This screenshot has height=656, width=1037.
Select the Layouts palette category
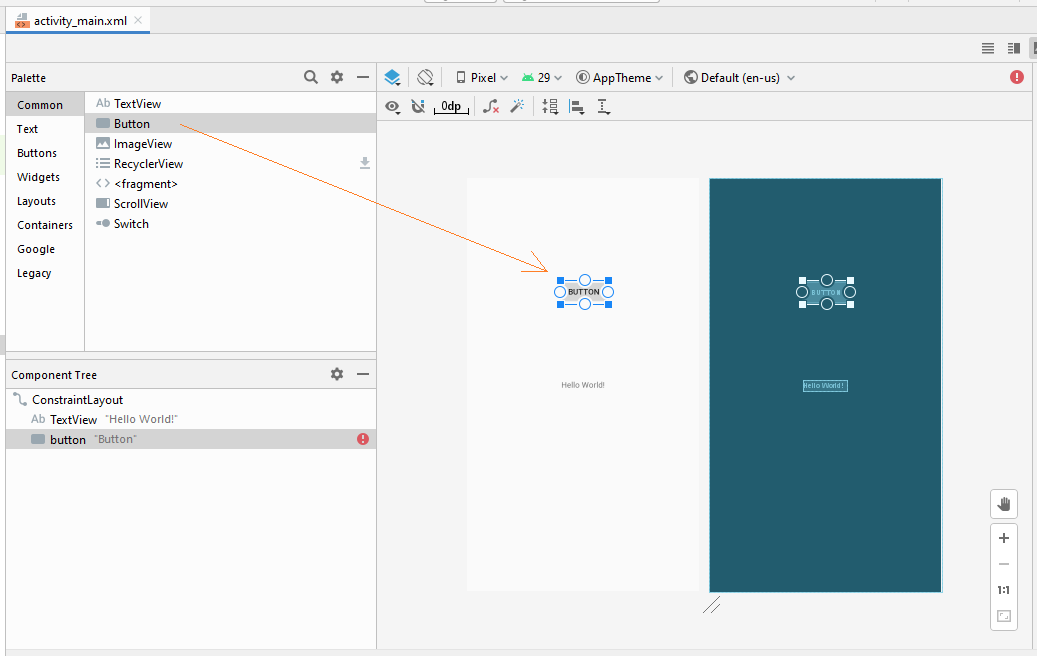45,201
